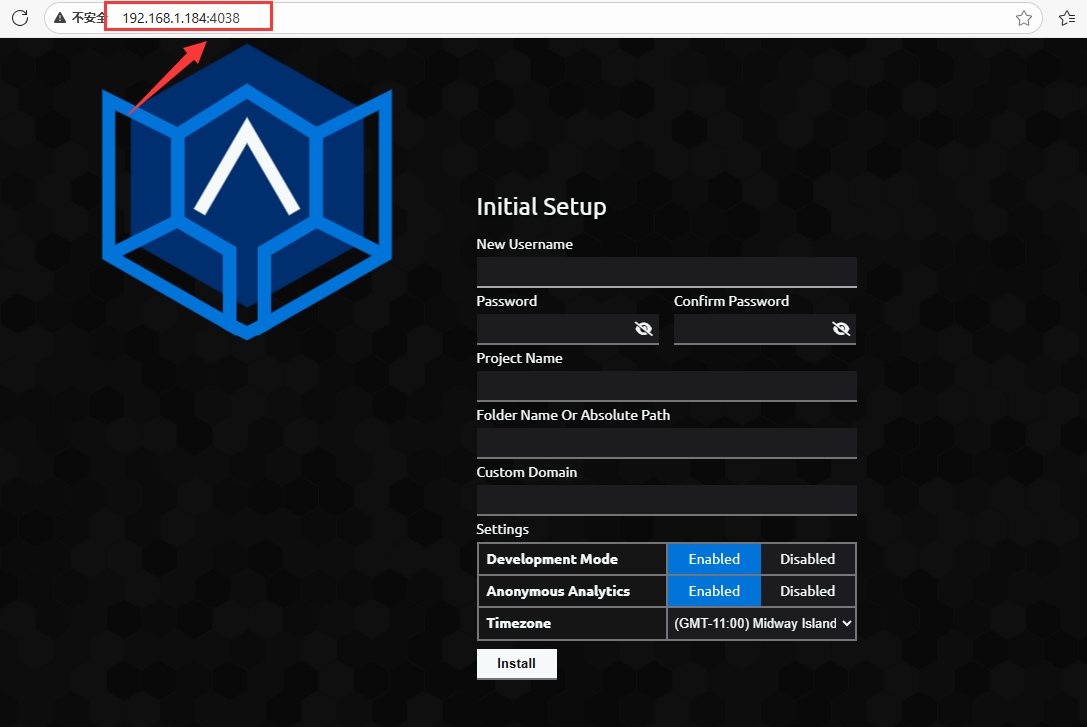1087x727 pixels.
Task: Click the New Username label
Action: pos(525,244)
